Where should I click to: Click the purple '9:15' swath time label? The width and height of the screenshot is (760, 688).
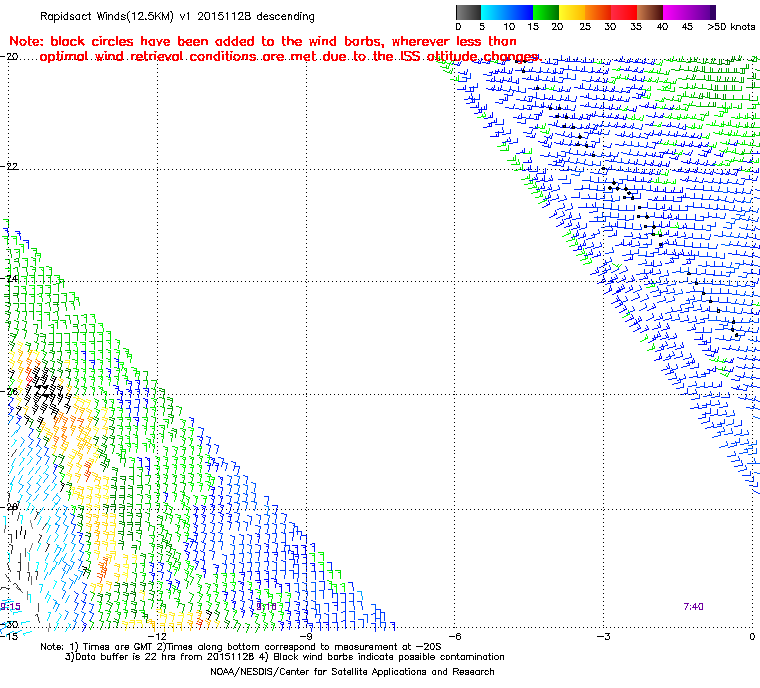(x=10, y=607)
